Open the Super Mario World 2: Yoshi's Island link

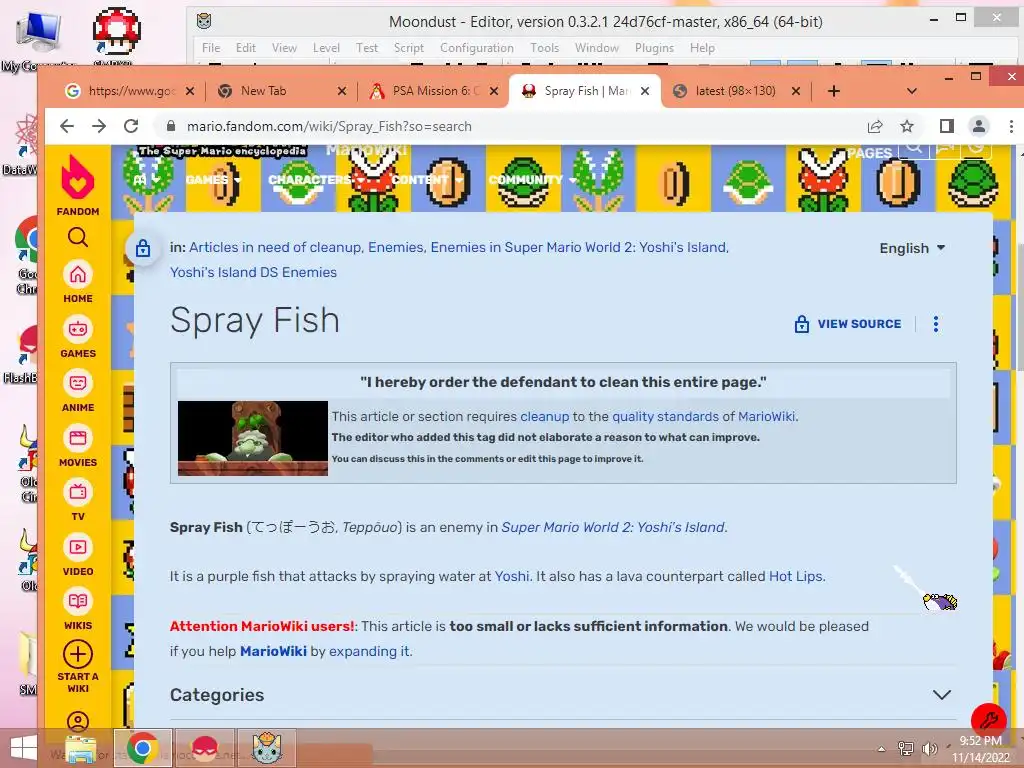[613, 527]
